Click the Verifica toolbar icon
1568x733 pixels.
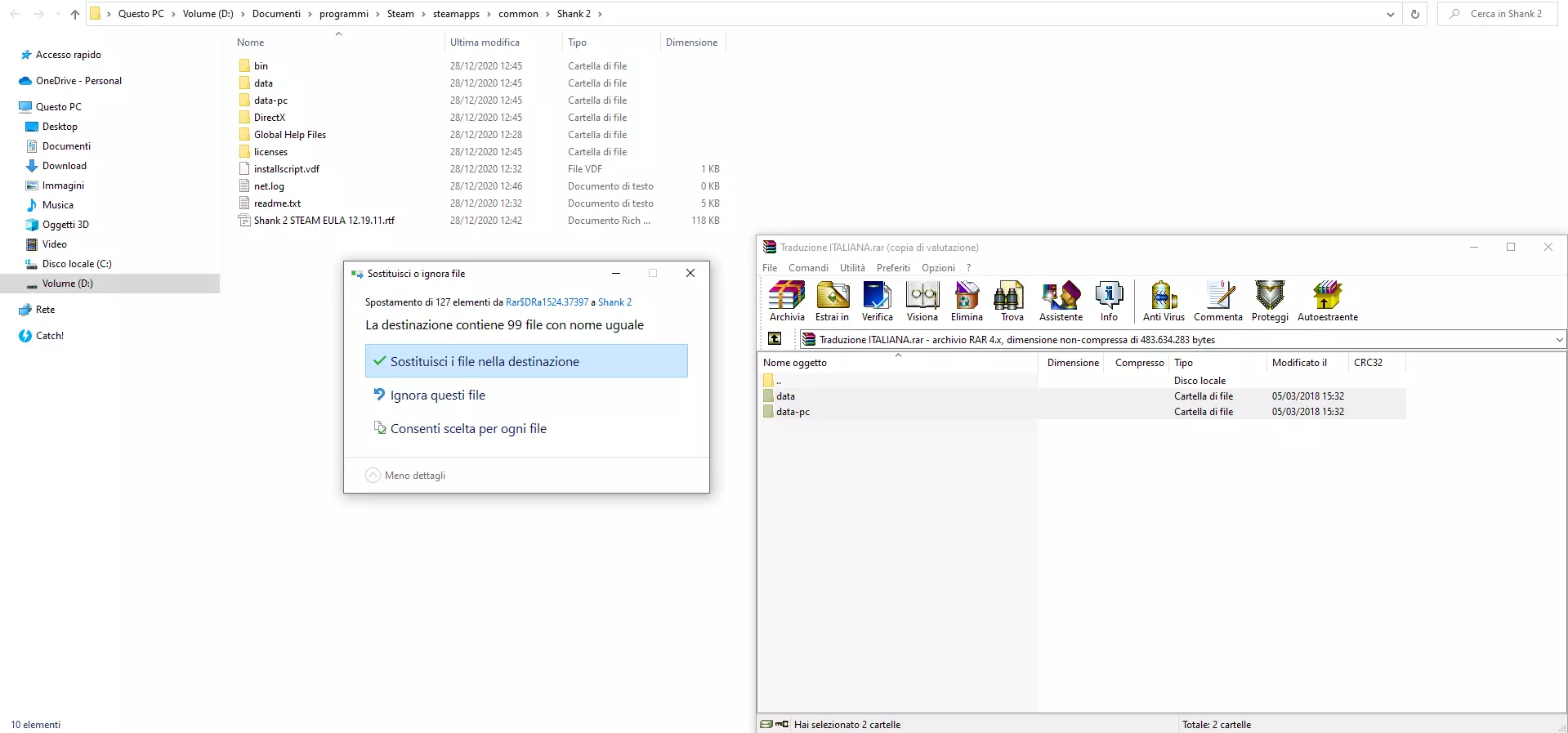click(877, 301)
